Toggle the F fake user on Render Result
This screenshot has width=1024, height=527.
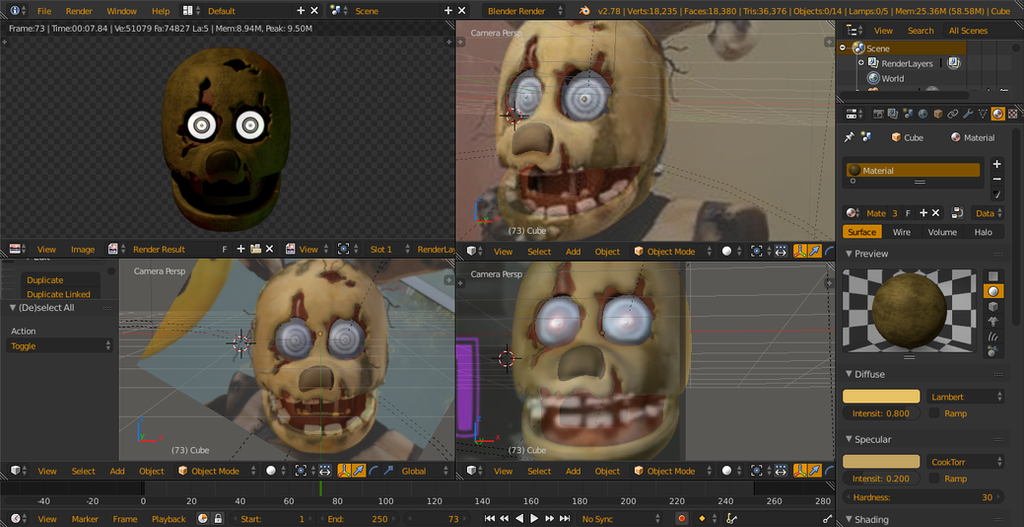225,249
